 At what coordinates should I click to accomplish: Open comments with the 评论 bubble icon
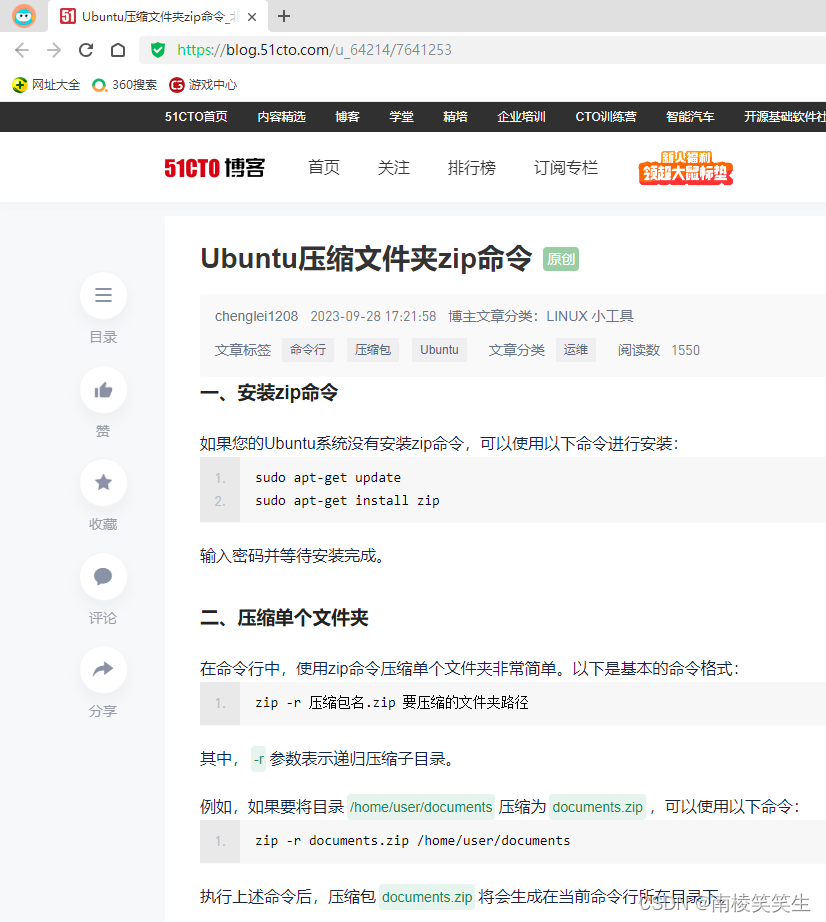click(103, 576)
